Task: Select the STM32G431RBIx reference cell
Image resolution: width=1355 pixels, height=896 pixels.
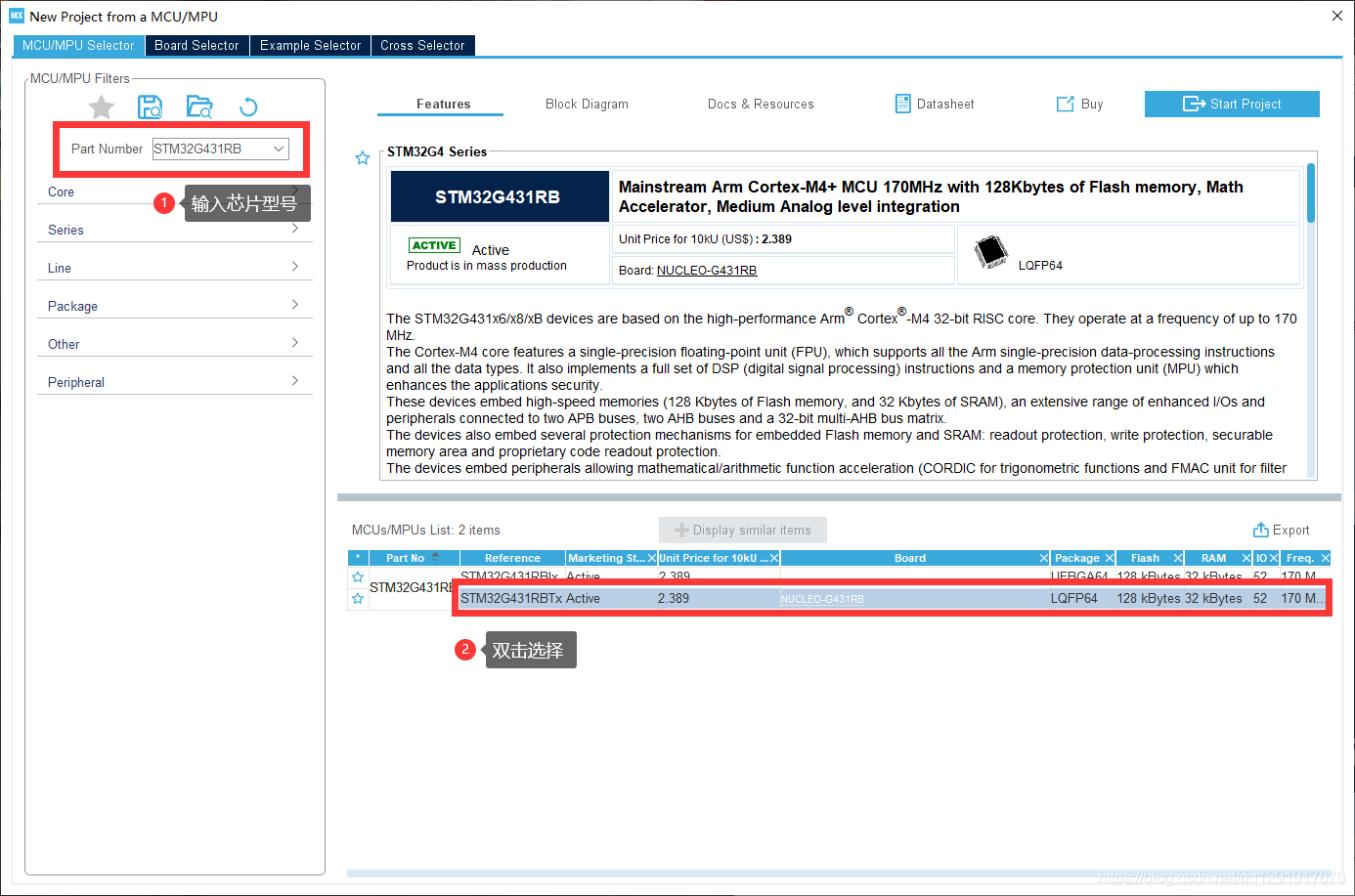Action: click(x=511, y=576)
